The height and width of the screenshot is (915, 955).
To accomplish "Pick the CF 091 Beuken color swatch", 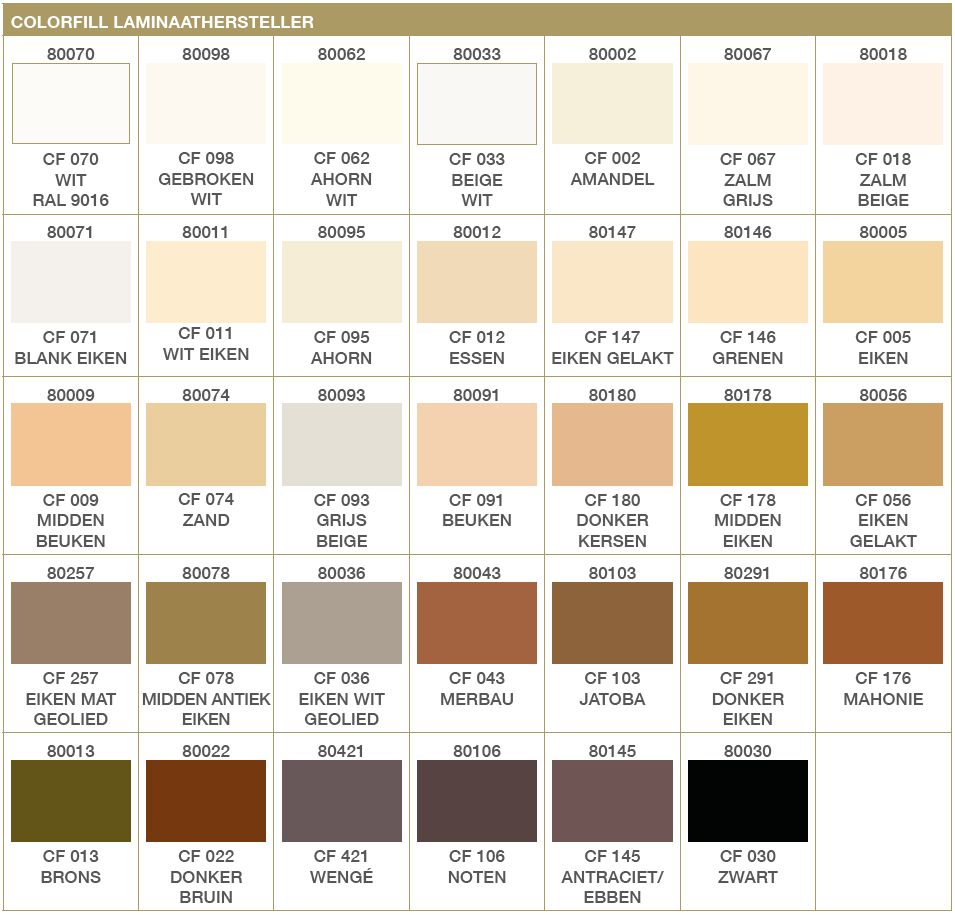I will click(x=477, y=445).
